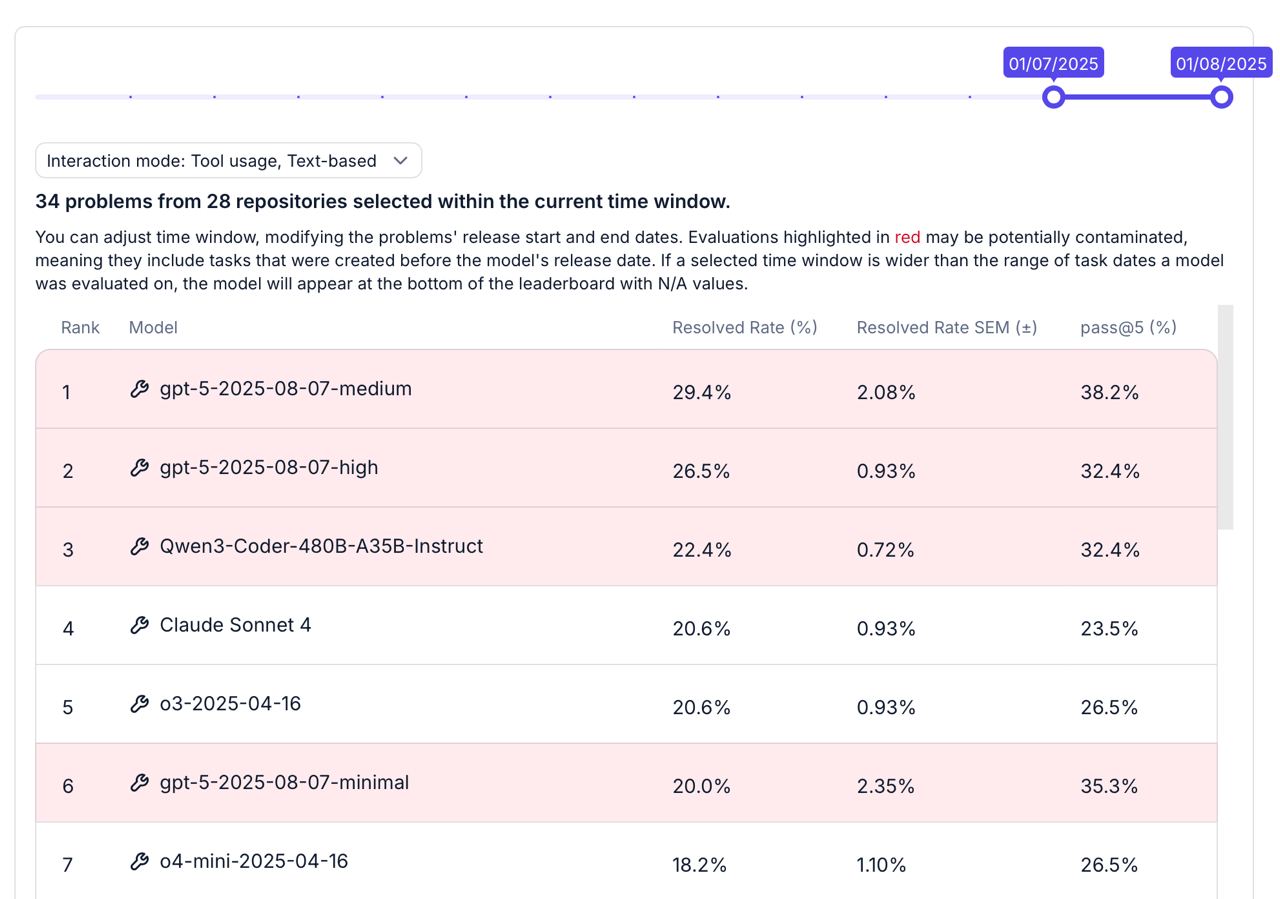Select the Qwen3-Coder-480B-A35B-Instruct model name
Screen dimensions: 1280x899
click(321, 546)
